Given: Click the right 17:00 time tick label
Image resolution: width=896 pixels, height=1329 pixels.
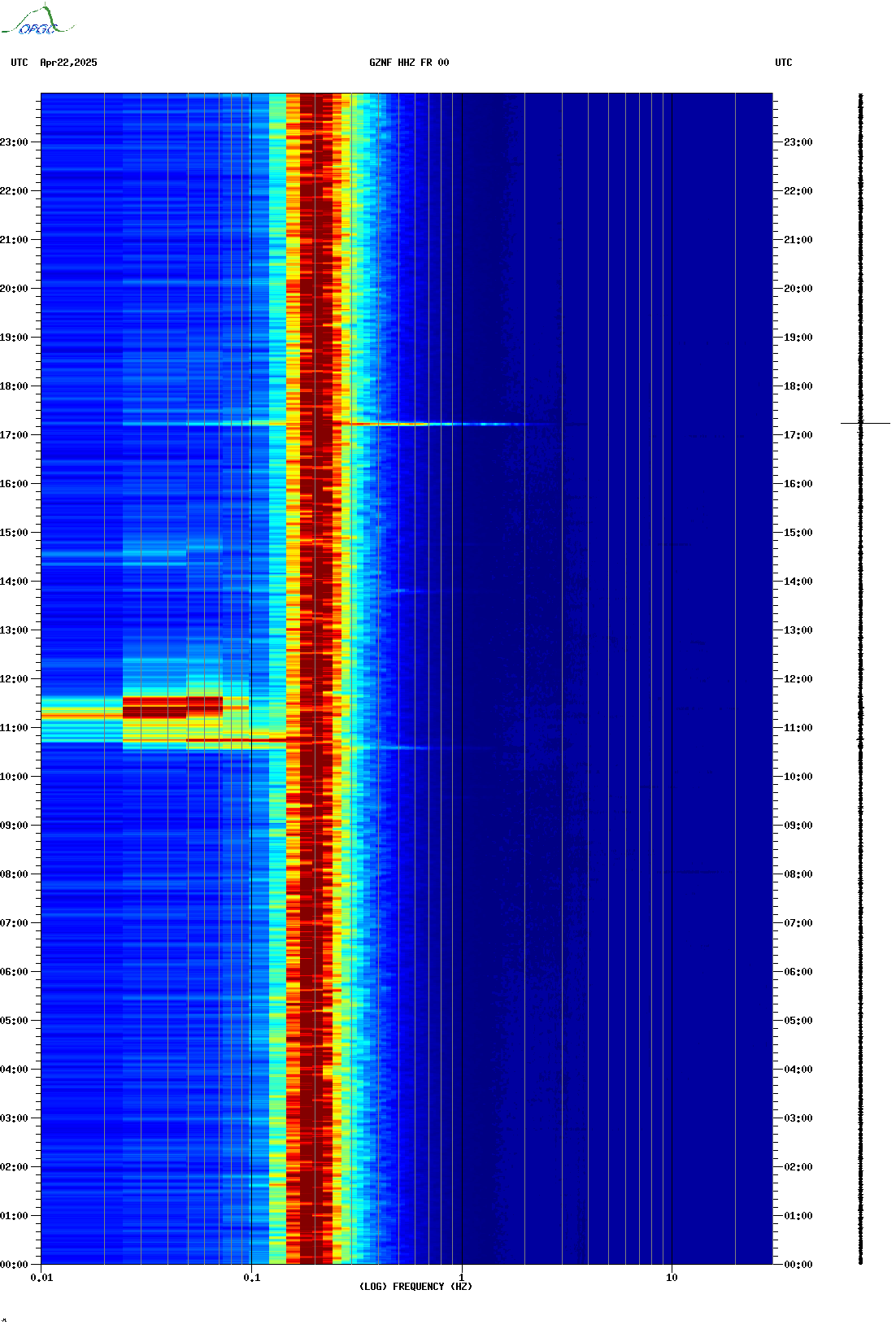Looking at the screenshot, I should pyautogui.click(x=798, y=435).
